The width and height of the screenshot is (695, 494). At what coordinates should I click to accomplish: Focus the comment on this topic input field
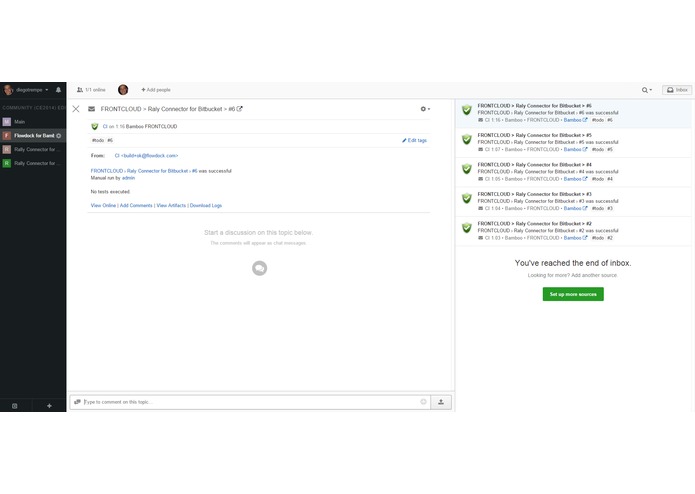[x=250, y=402]
